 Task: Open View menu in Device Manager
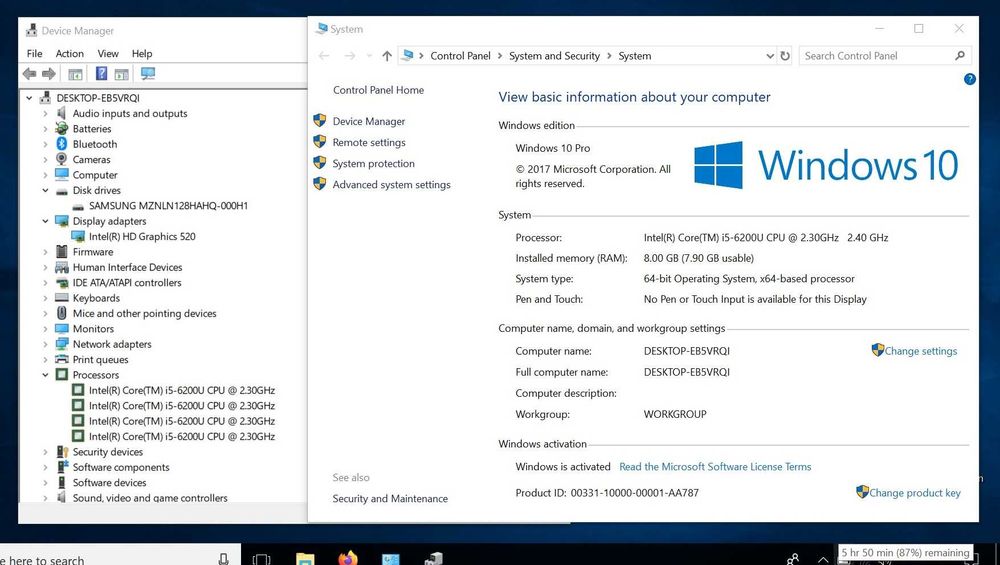(x=108, y=54)
